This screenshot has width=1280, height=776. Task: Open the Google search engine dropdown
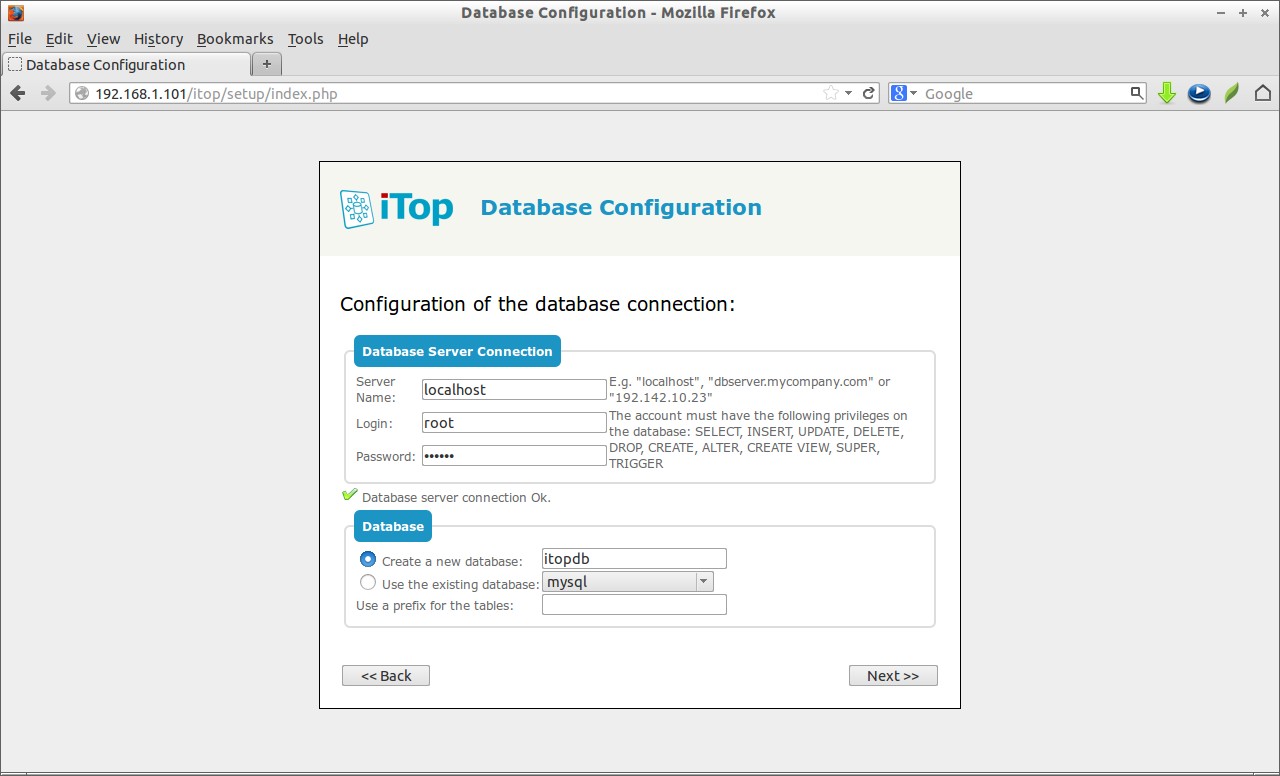click(x=905, y=93)
